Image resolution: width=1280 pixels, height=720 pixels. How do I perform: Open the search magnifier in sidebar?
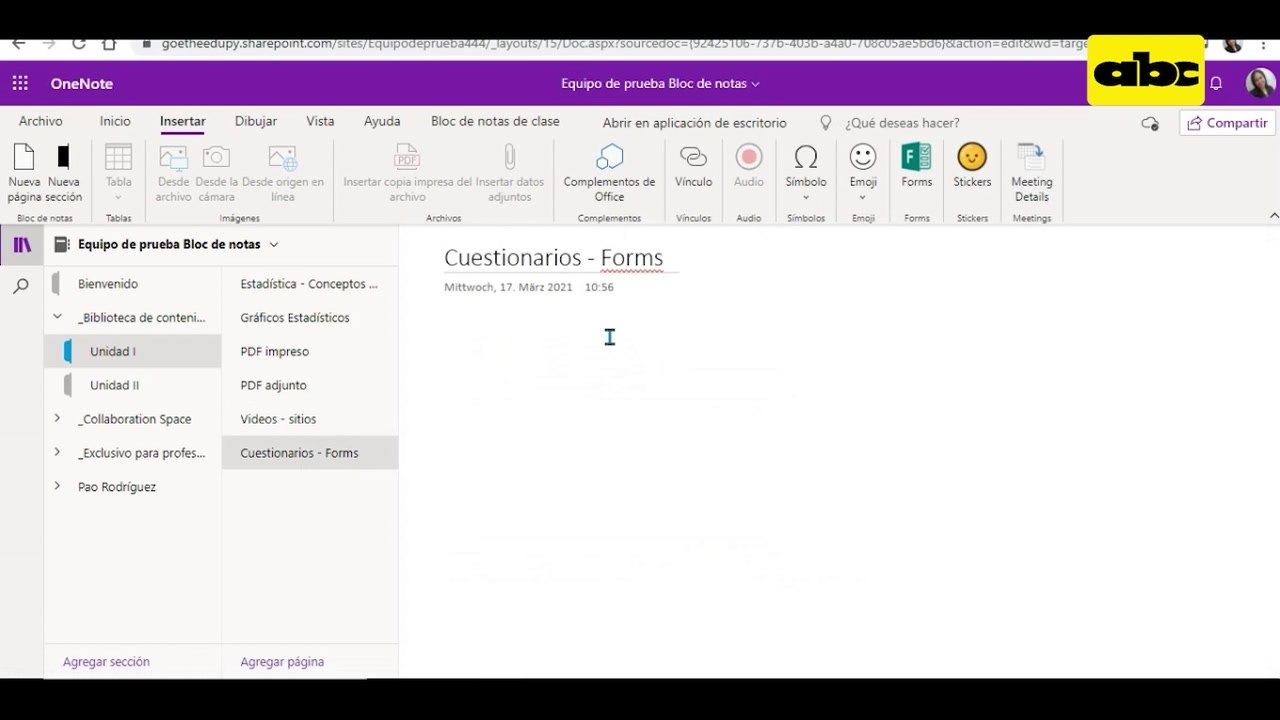[21, 287]
